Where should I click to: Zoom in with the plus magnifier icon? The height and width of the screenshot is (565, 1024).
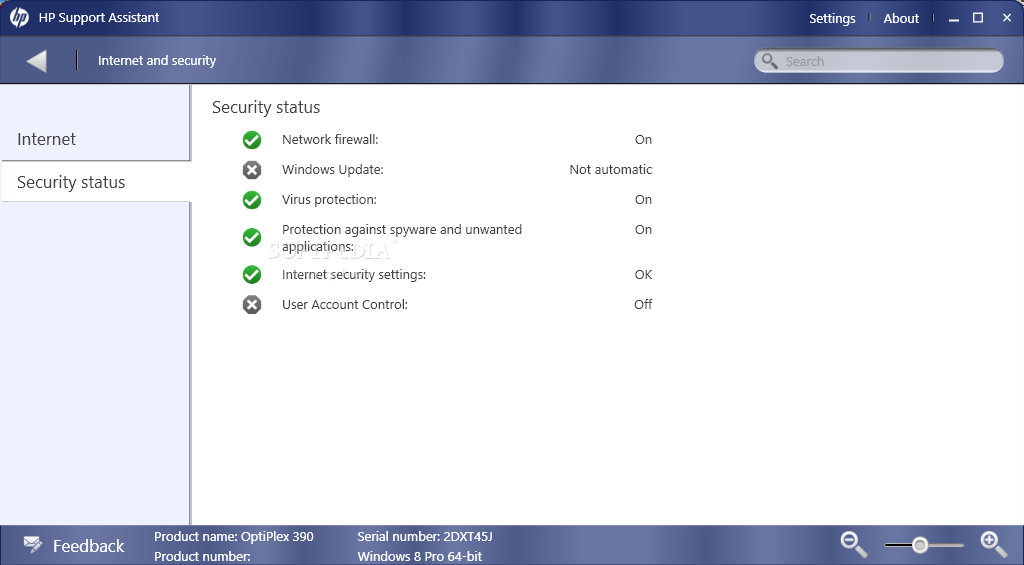tap(993, 544)
